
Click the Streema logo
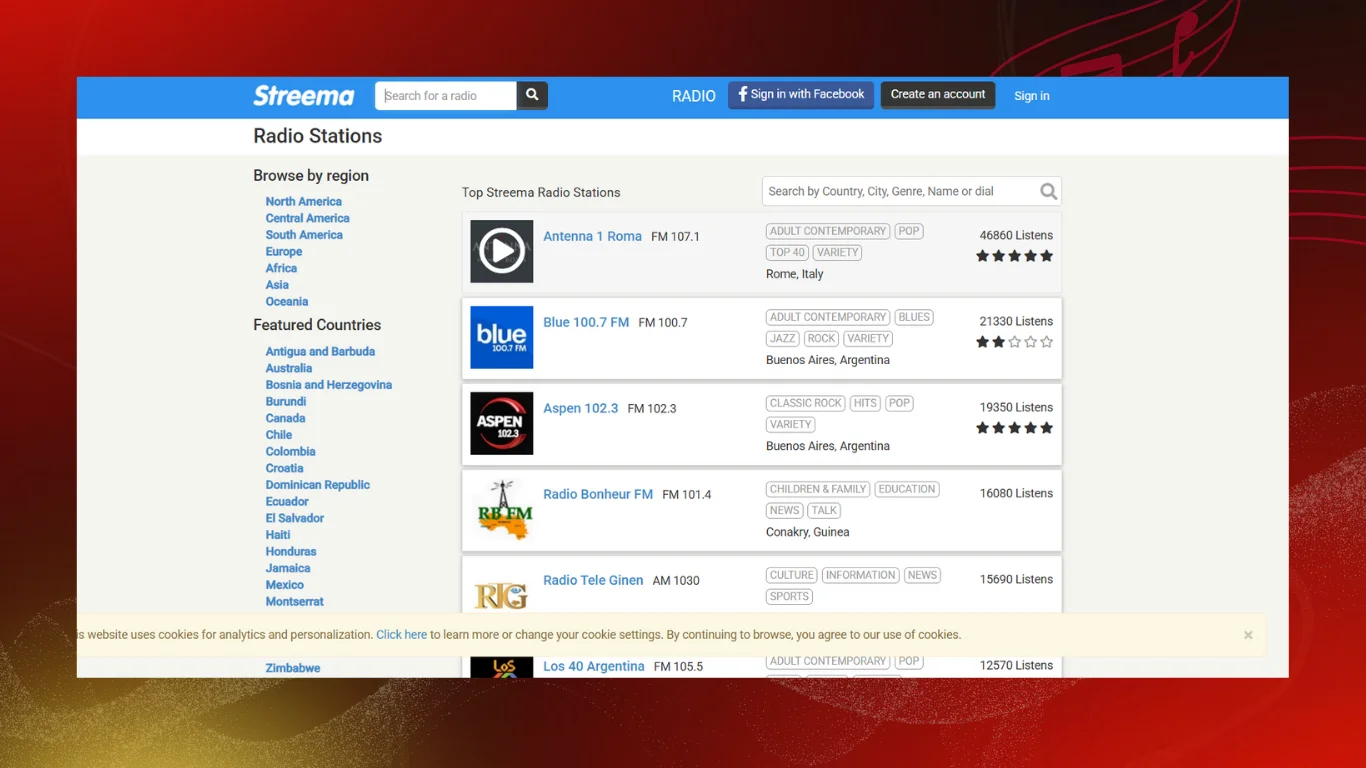(x=303, y=96)
